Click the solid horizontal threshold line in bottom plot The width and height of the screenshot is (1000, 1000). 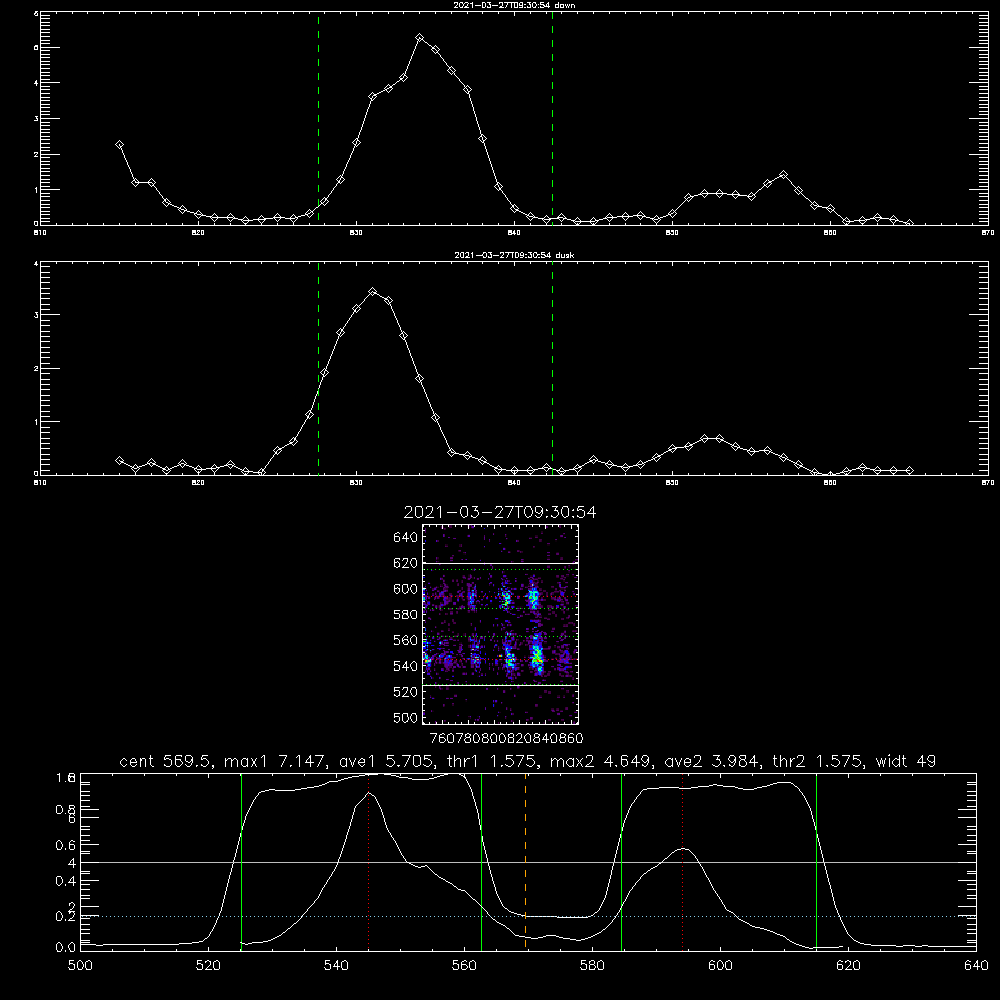[x=528, y=862]
